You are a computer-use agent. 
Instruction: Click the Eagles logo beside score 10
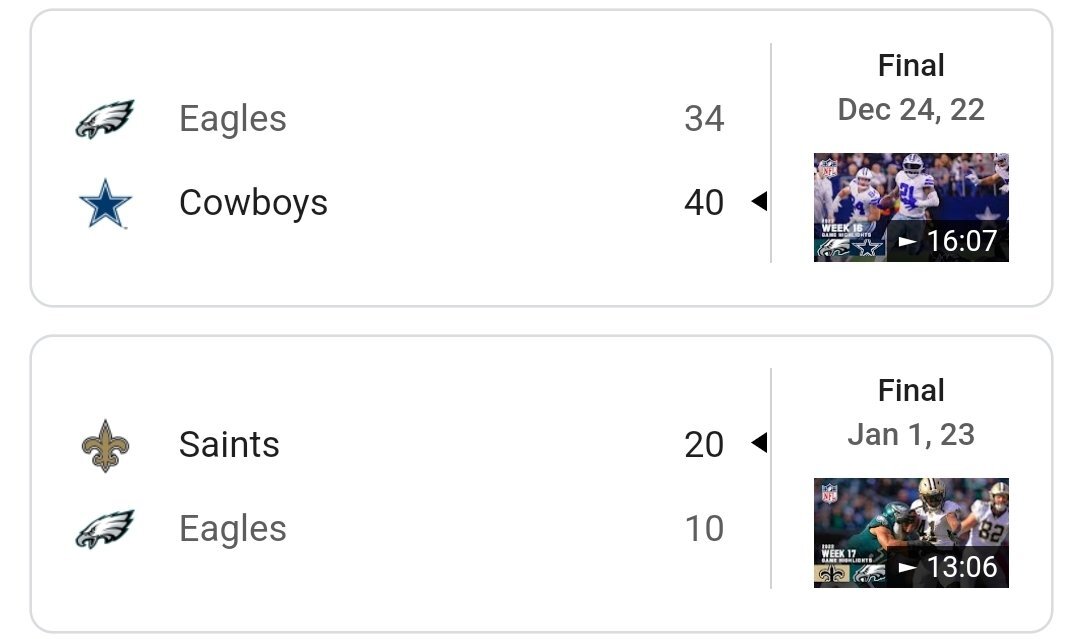click(105, 529)
